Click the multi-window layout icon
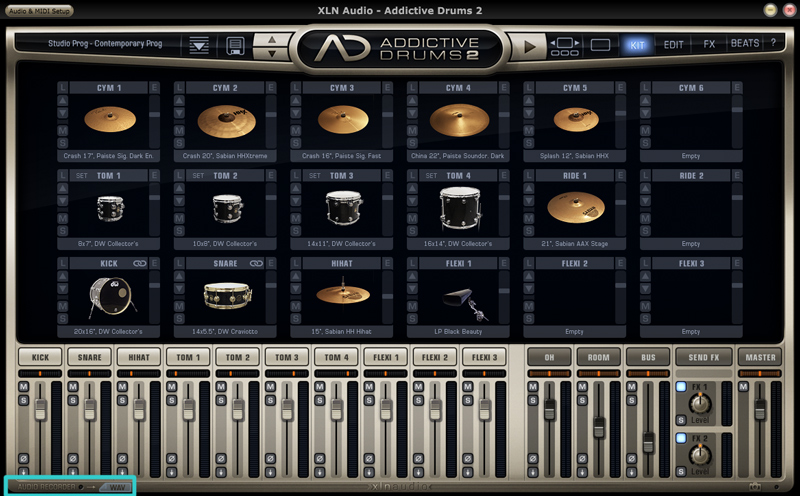This screenshot has height=496, width=800. [x=564, y=46]
